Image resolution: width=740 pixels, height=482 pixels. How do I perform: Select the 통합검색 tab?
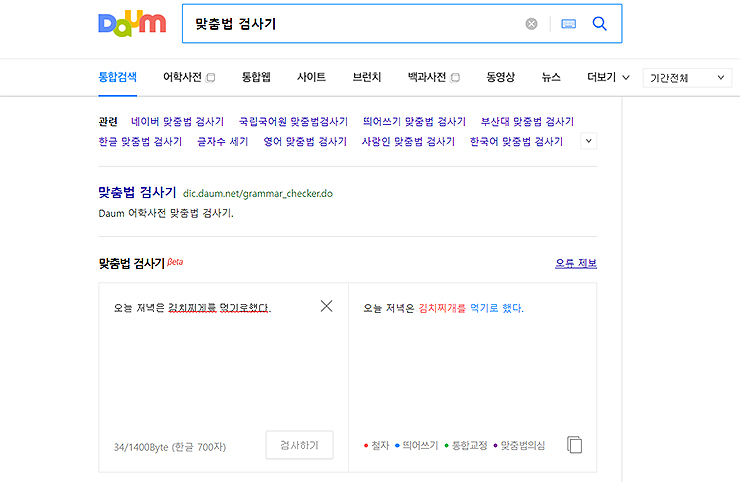coord(118,77)
